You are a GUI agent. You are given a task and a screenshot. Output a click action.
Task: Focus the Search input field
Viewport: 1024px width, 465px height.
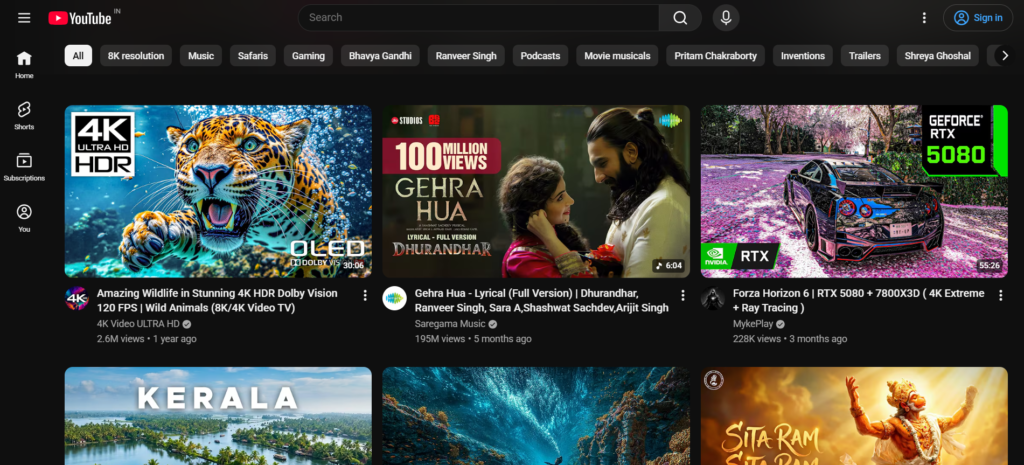click(x=478, y=18)
